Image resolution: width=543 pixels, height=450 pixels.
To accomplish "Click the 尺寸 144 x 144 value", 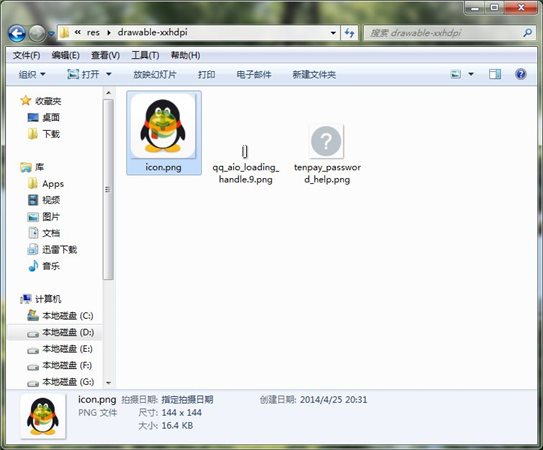I will 182,413.
